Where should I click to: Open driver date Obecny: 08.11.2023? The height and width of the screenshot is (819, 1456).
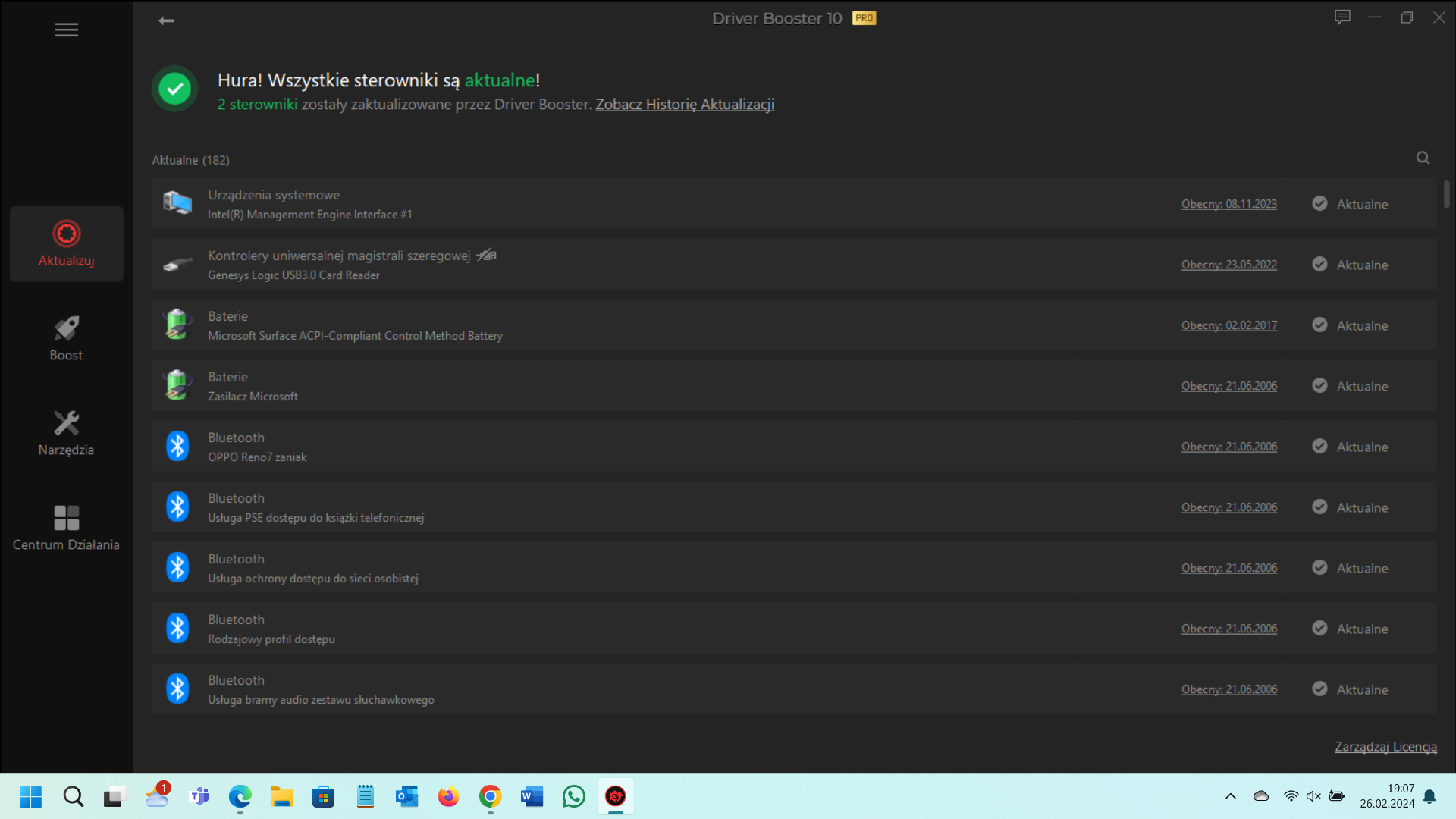1228,204
